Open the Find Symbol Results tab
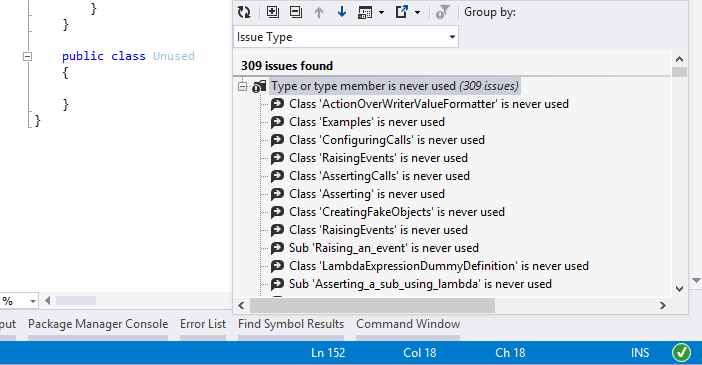 click(x=291, y=324)
